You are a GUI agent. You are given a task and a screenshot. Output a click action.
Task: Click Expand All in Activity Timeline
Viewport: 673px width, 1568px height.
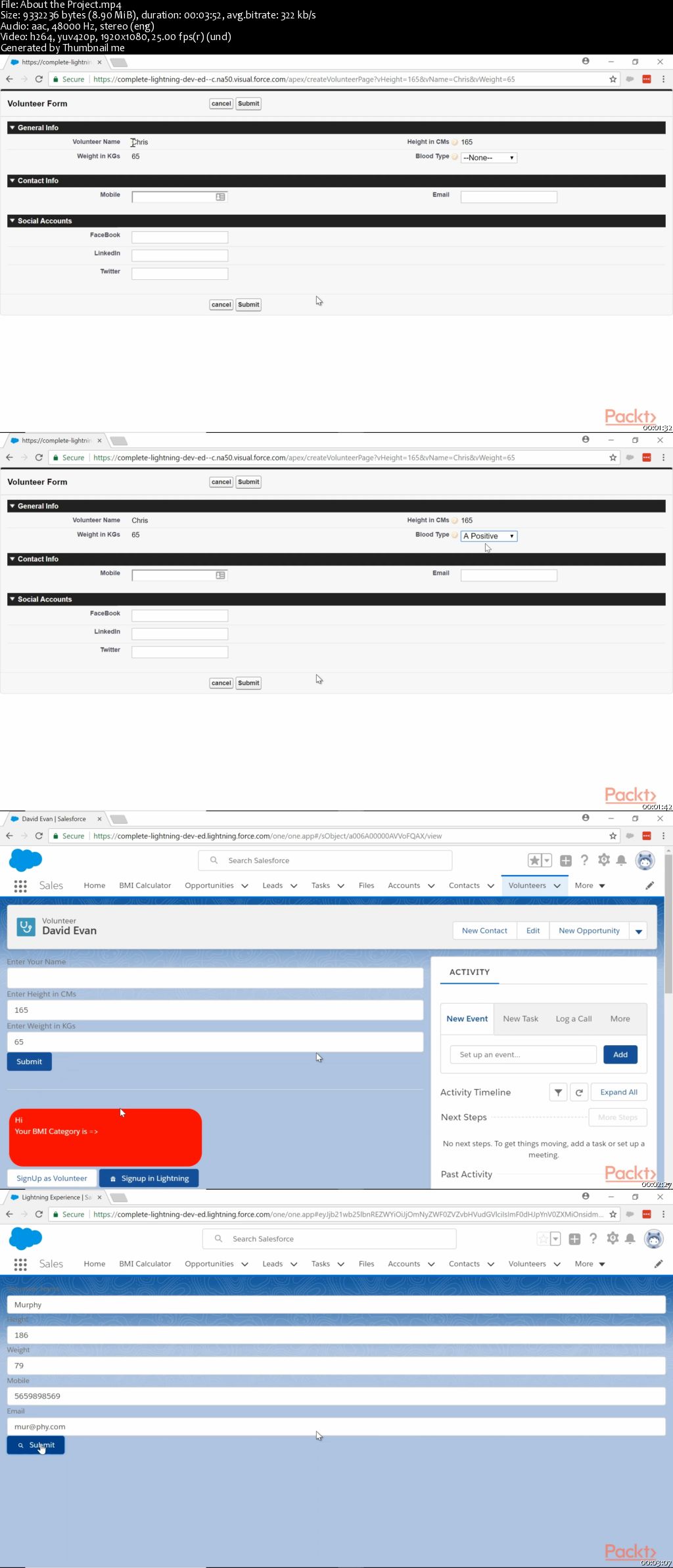pyautogui.click(x=619, y=1092)
